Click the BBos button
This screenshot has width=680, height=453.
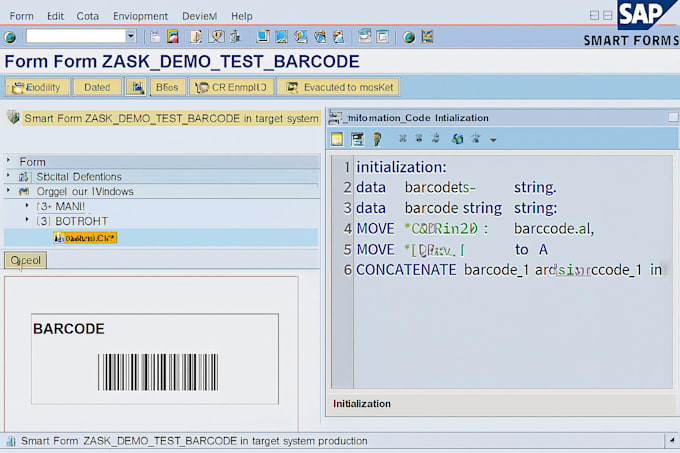[x=168, y=87]
